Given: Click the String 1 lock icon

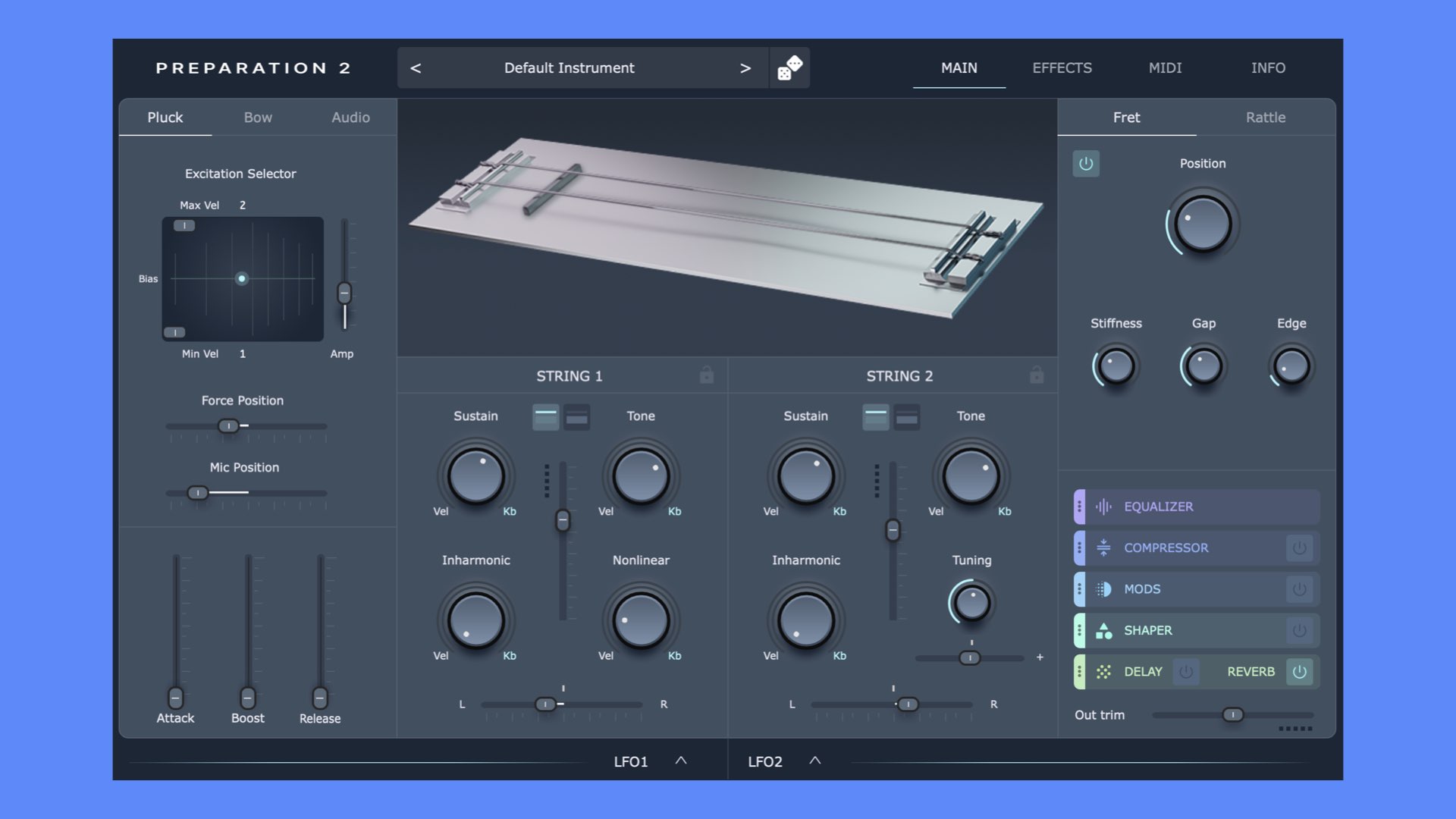Looking at the screenshot, I should tap(706, 375).
